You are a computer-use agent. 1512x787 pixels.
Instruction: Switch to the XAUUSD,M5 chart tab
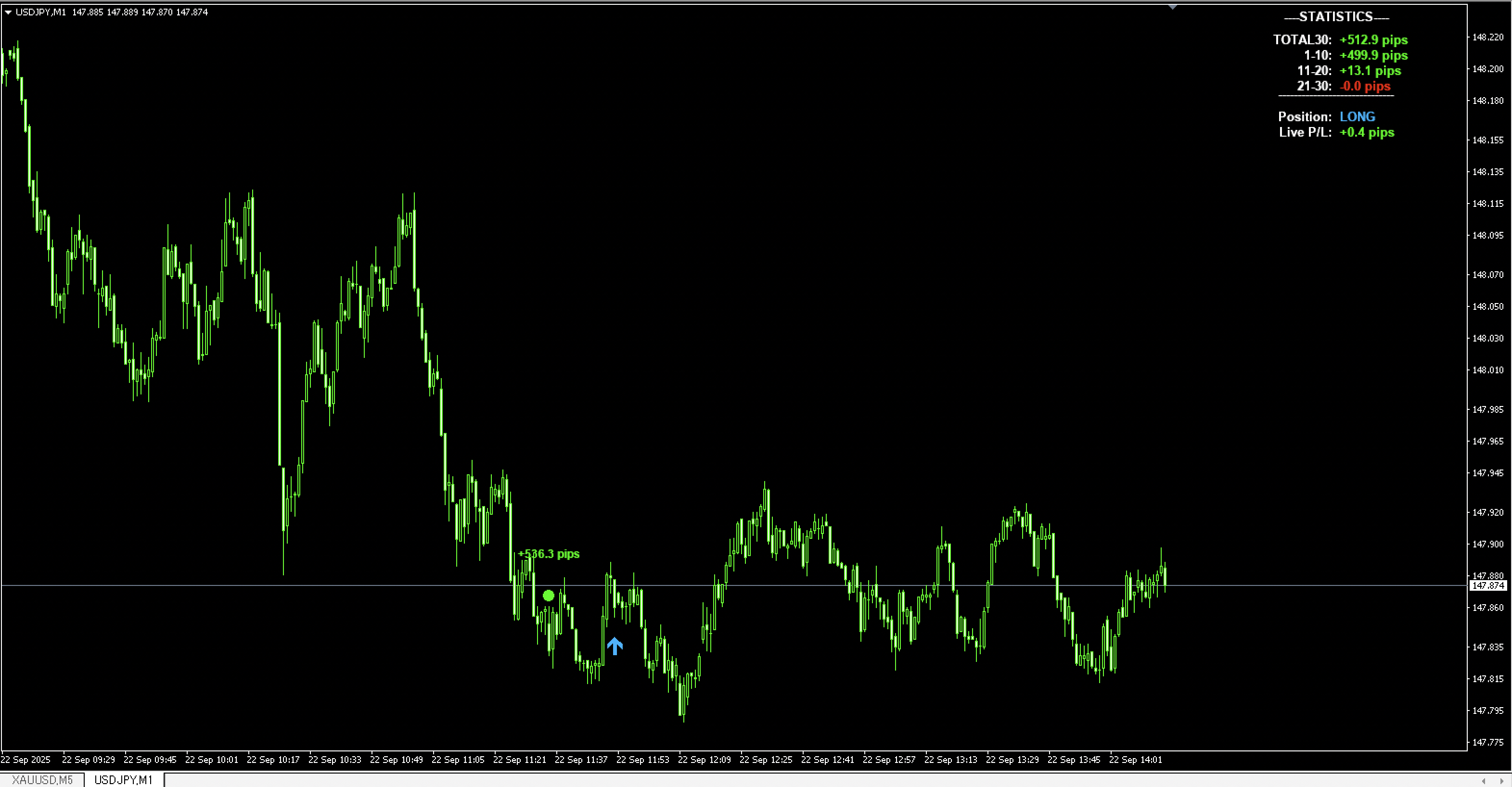[42, 779]
